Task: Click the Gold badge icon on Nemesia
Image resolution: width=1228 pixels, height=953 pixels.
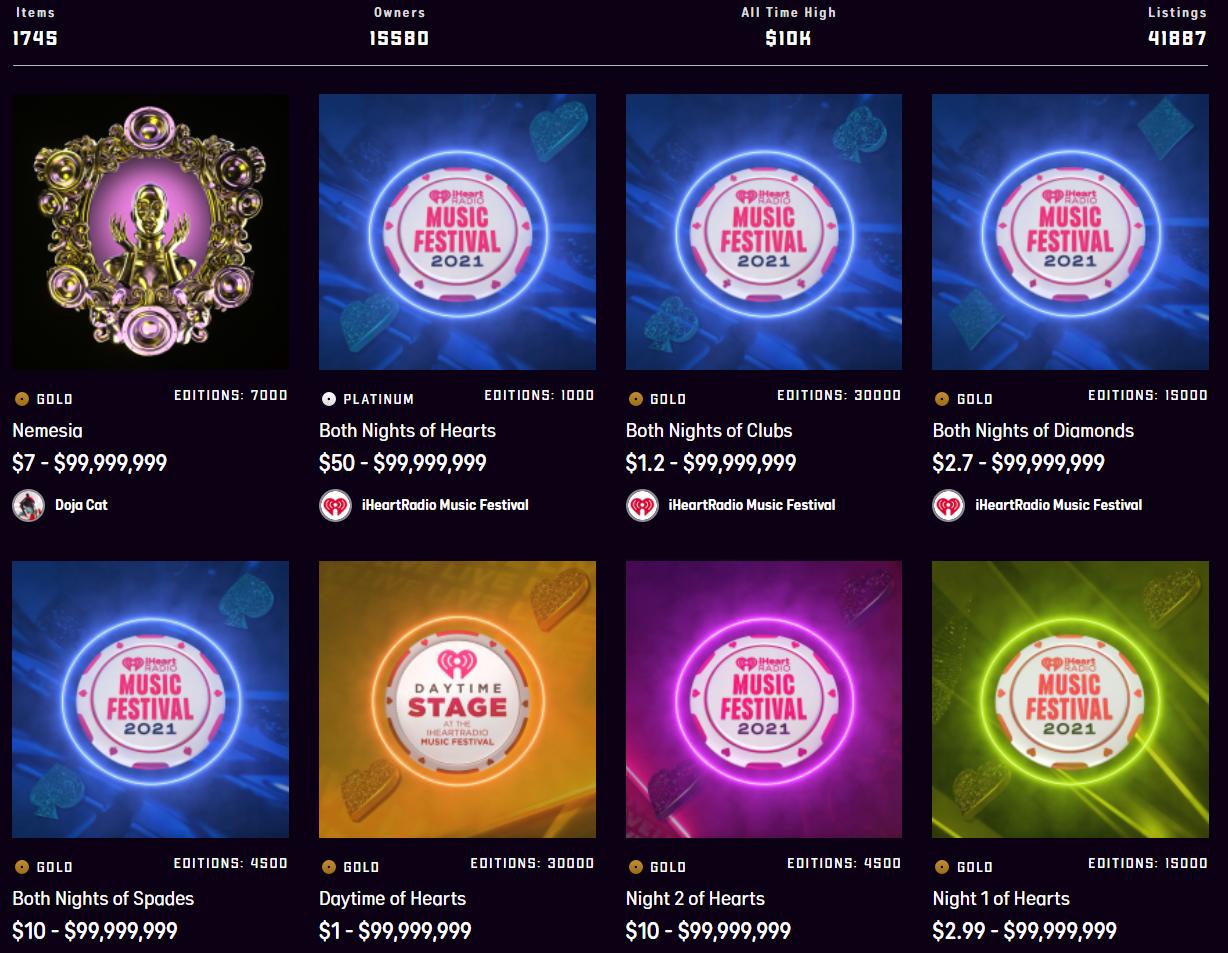Action: [21, 399]
